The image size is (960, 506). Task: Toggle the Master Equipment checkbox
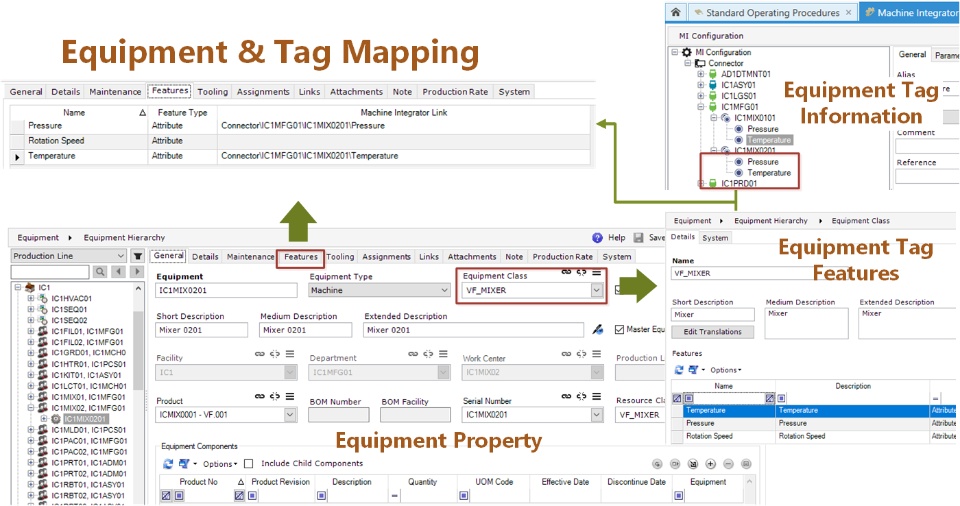[619, 330]
